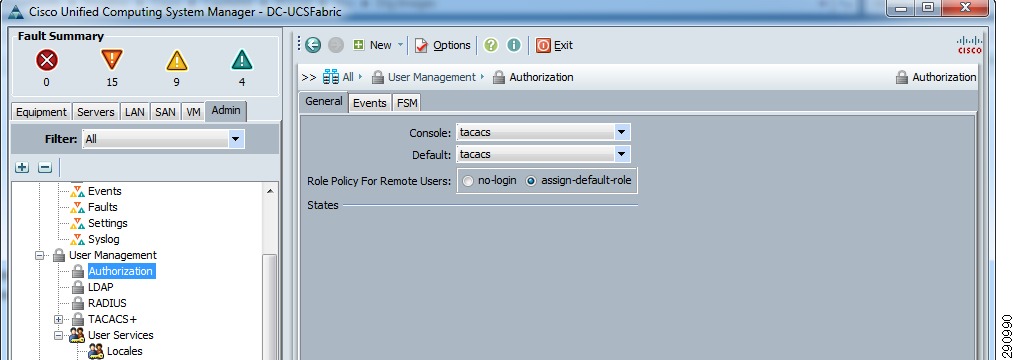This screenshot has height=360, width=1013.
Task: Open the Filter dropdown set to All
Action: [163, 139]
